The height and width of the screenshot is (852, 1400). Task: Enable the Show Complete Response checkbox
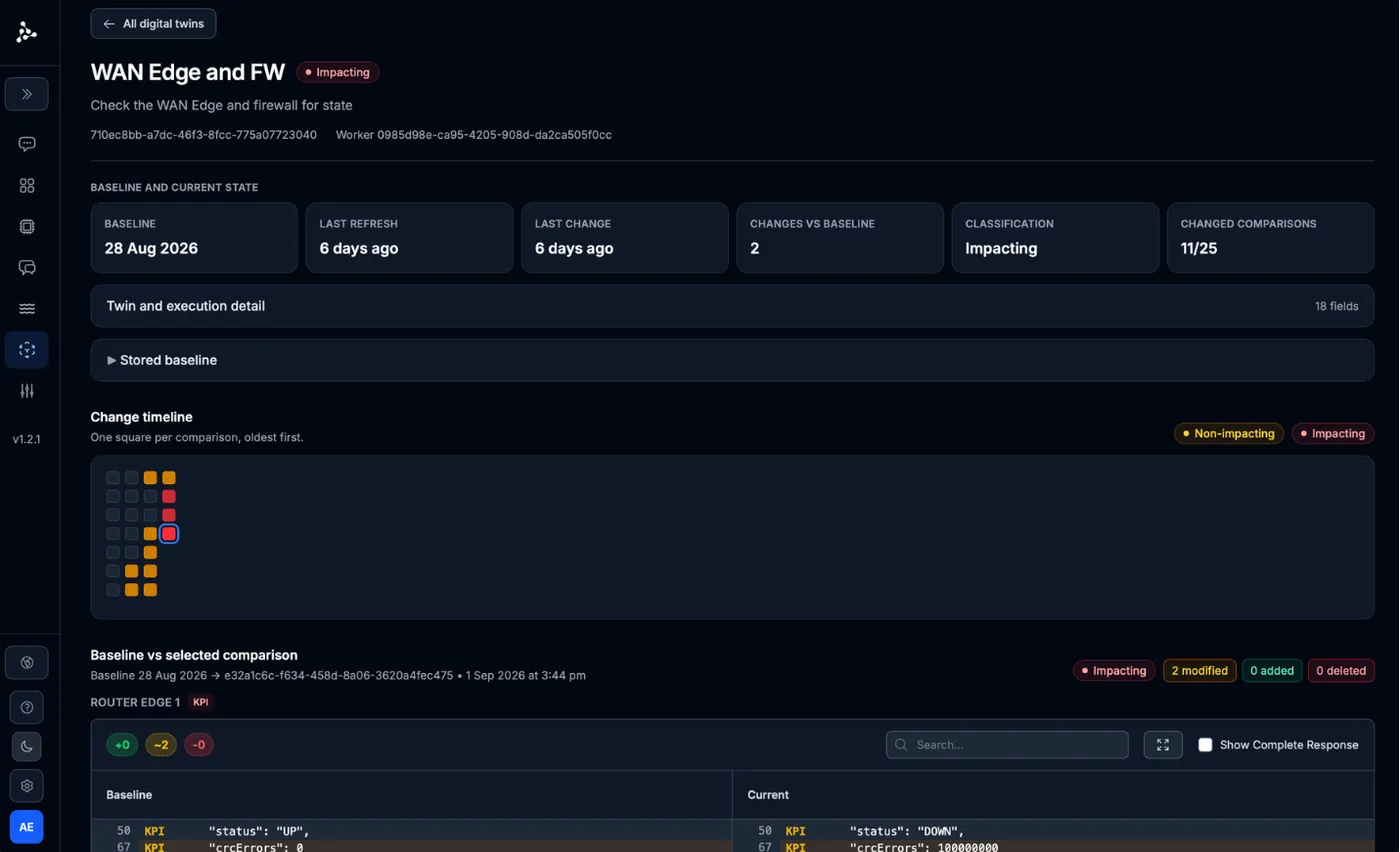1205,745
